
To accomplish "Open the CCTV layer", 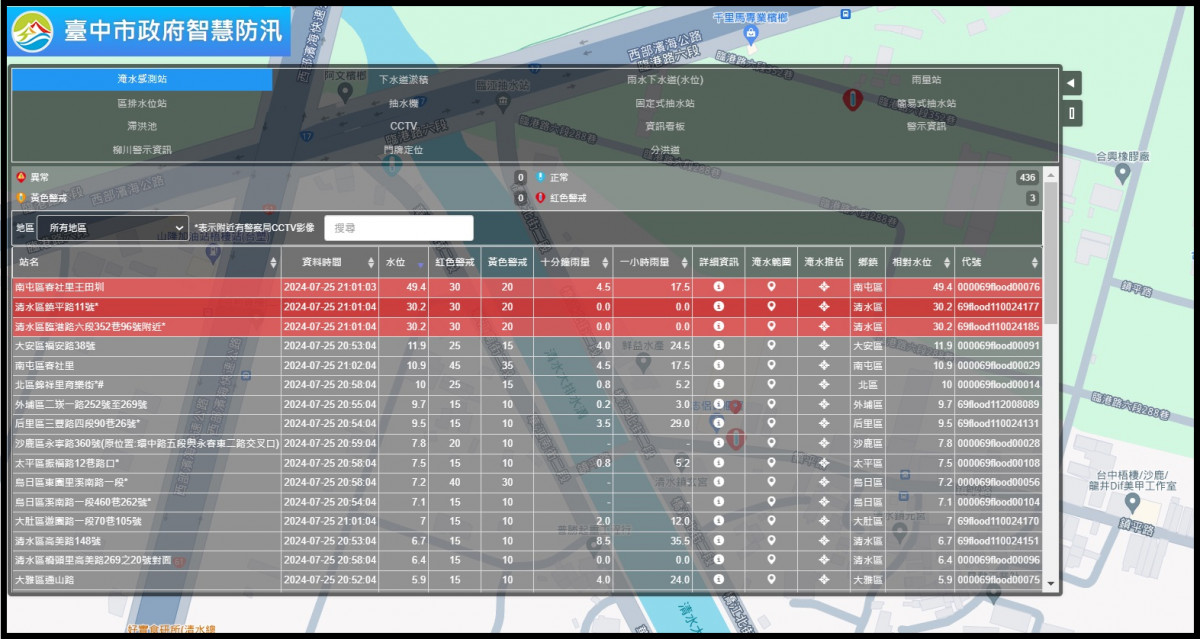I will pos(403,126).
